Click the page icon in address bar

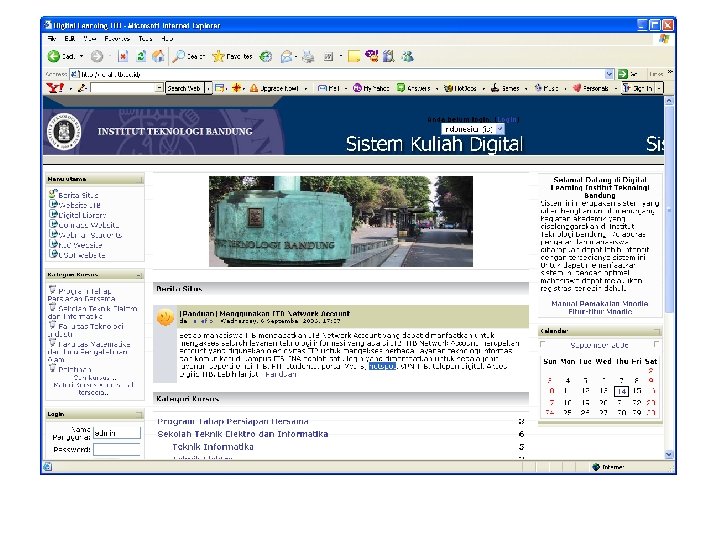(75, 74)
